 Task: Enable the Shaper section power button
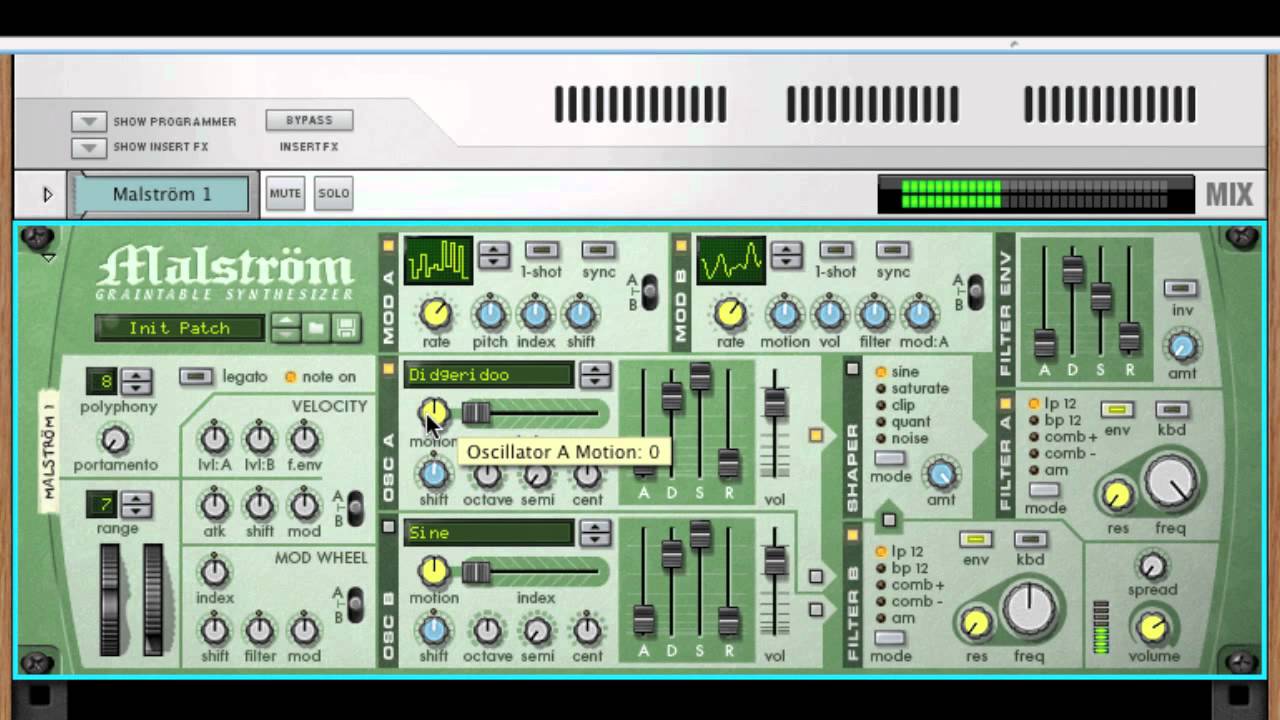[852, 369]
